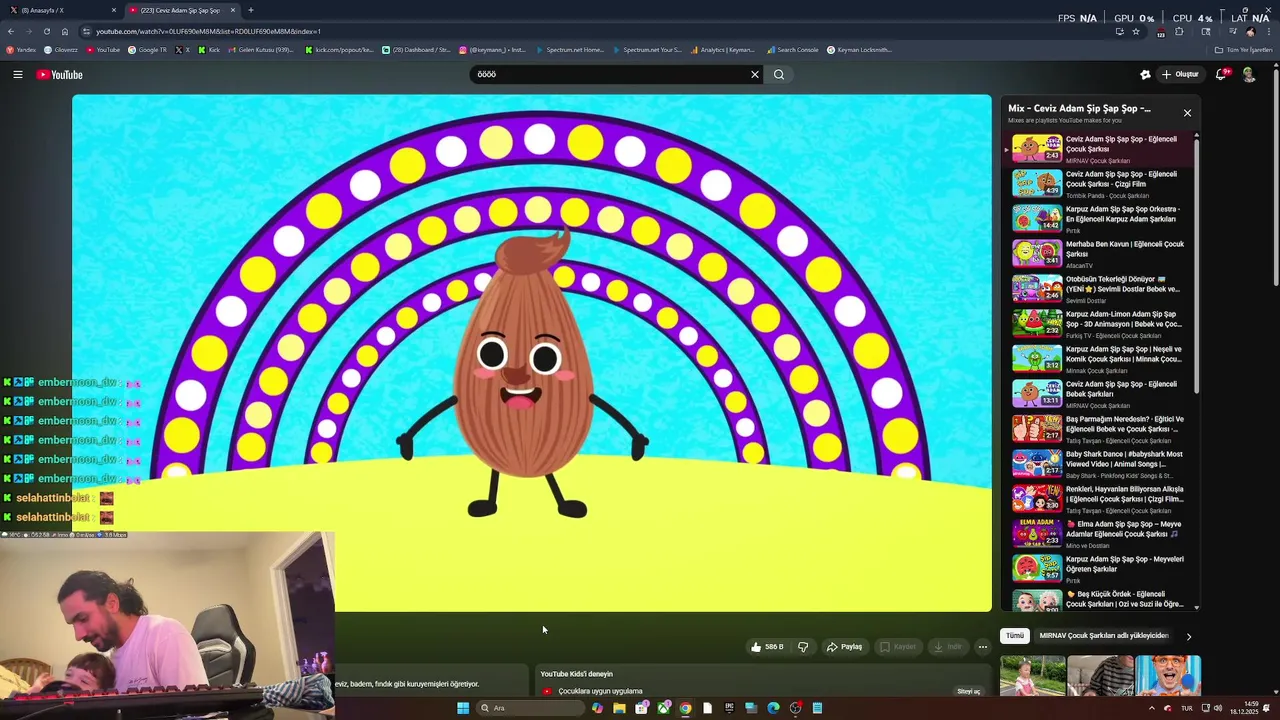Open Karpuz Adam-Limon Adam 3D Animasyon item
The width and height of the screenshot is (1280, 720).
pyautogui.click(x=1099, y=323)
